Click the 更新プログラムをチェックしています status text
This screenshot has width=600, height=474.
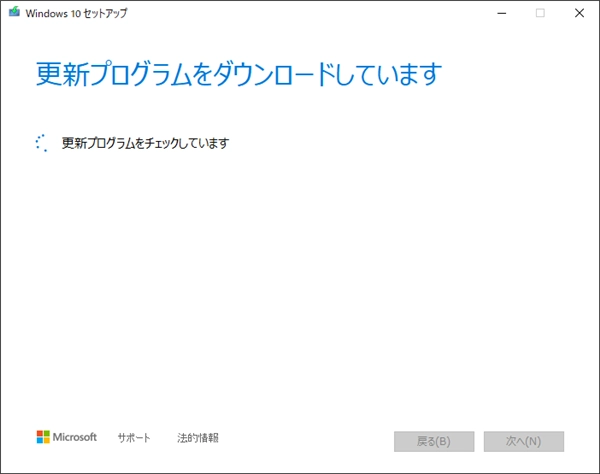pyautogui.click(x=145, y=143)
